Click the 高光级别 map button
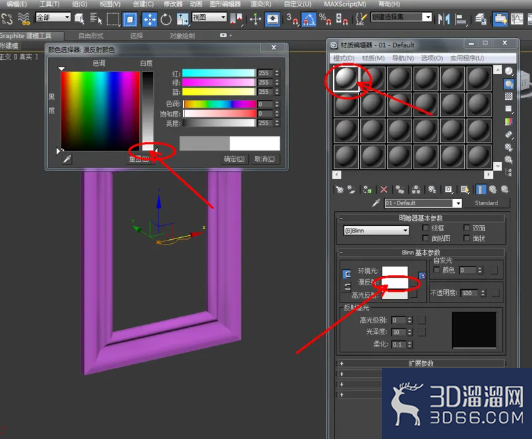 (422, 320)
